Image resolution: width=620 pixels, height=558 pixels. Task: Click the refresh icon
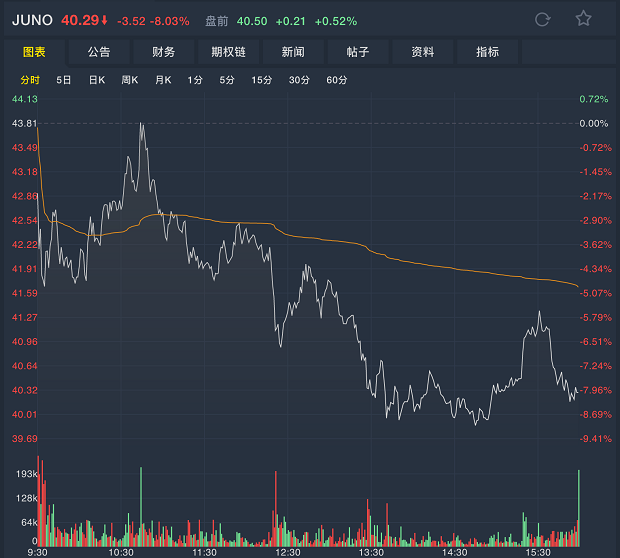click(543, 19)
